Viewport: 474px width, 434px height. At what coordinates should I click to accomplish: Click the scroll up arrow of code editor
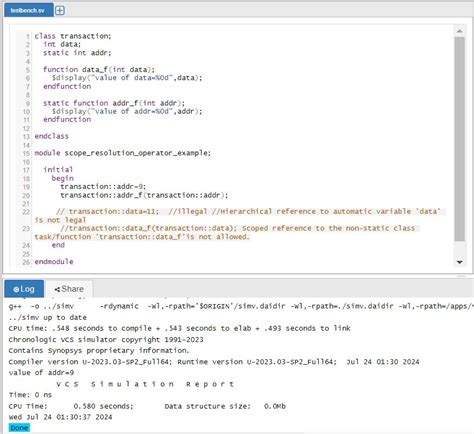pos(460,31)
